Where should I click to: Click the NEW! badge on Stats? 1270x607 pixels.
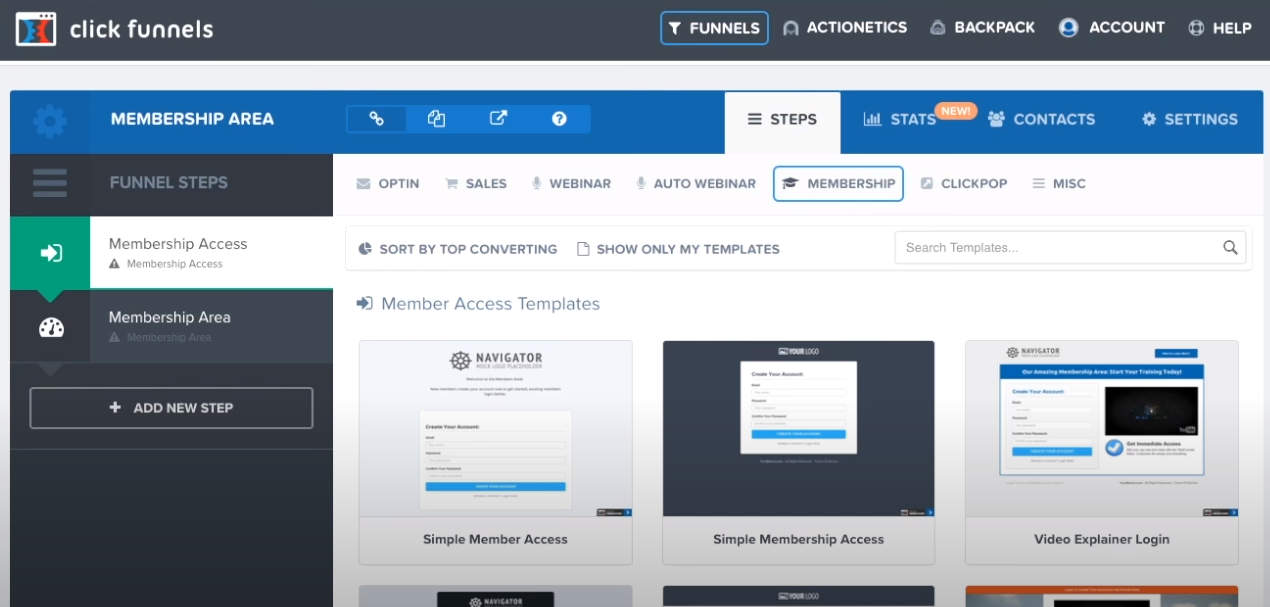point(956,111)
